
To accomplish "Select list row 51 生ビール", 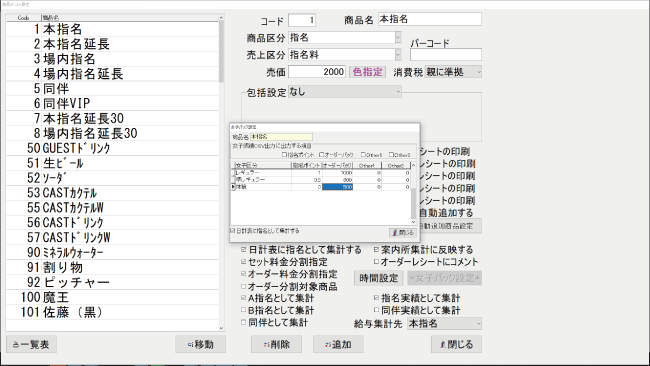I will point(112,163).
